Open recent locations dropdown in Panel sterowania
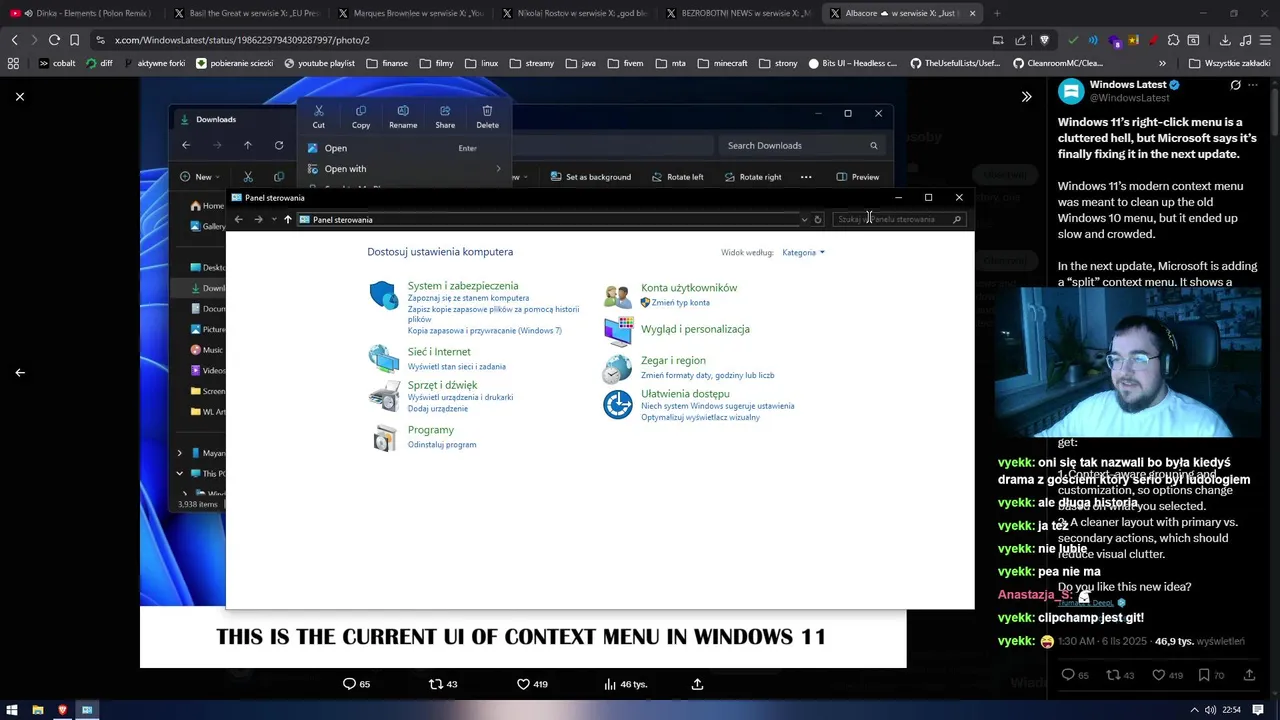Image resolution: width=1280 pixels, height=720 pixels. click(x=274, y=219)
